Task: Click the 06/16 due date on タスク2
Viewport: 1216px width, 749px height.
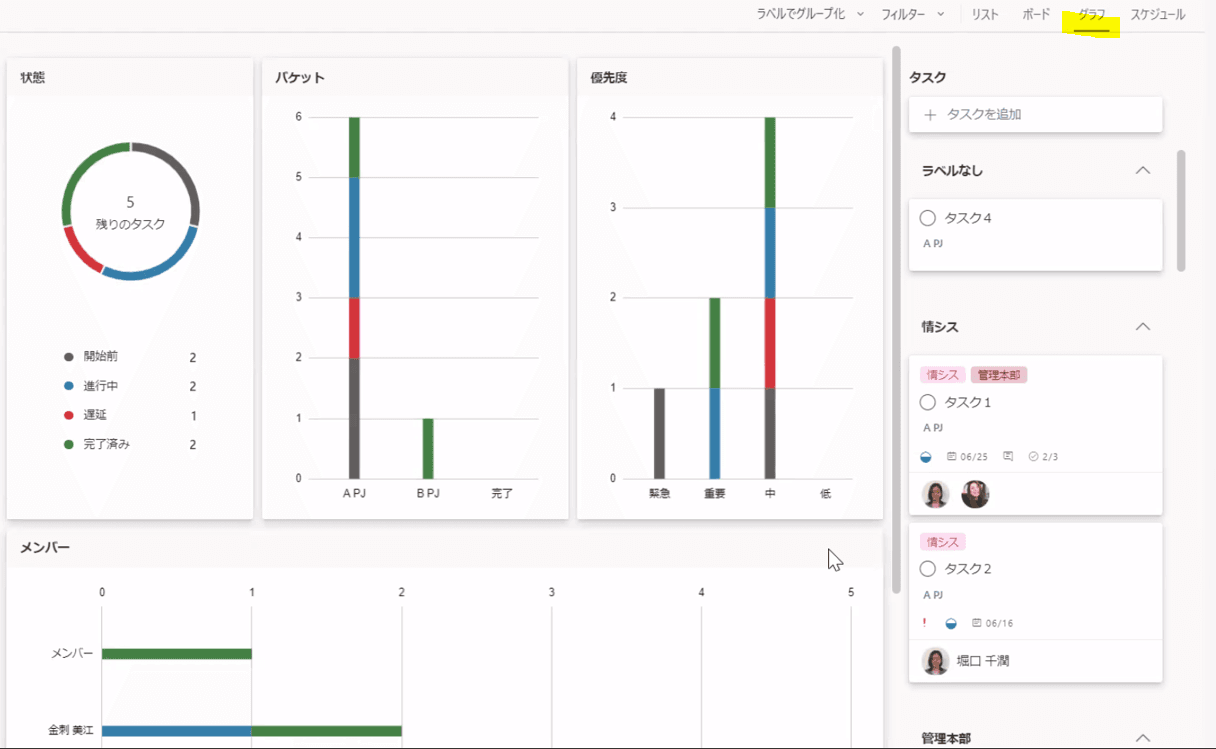Action: (993, 623)
